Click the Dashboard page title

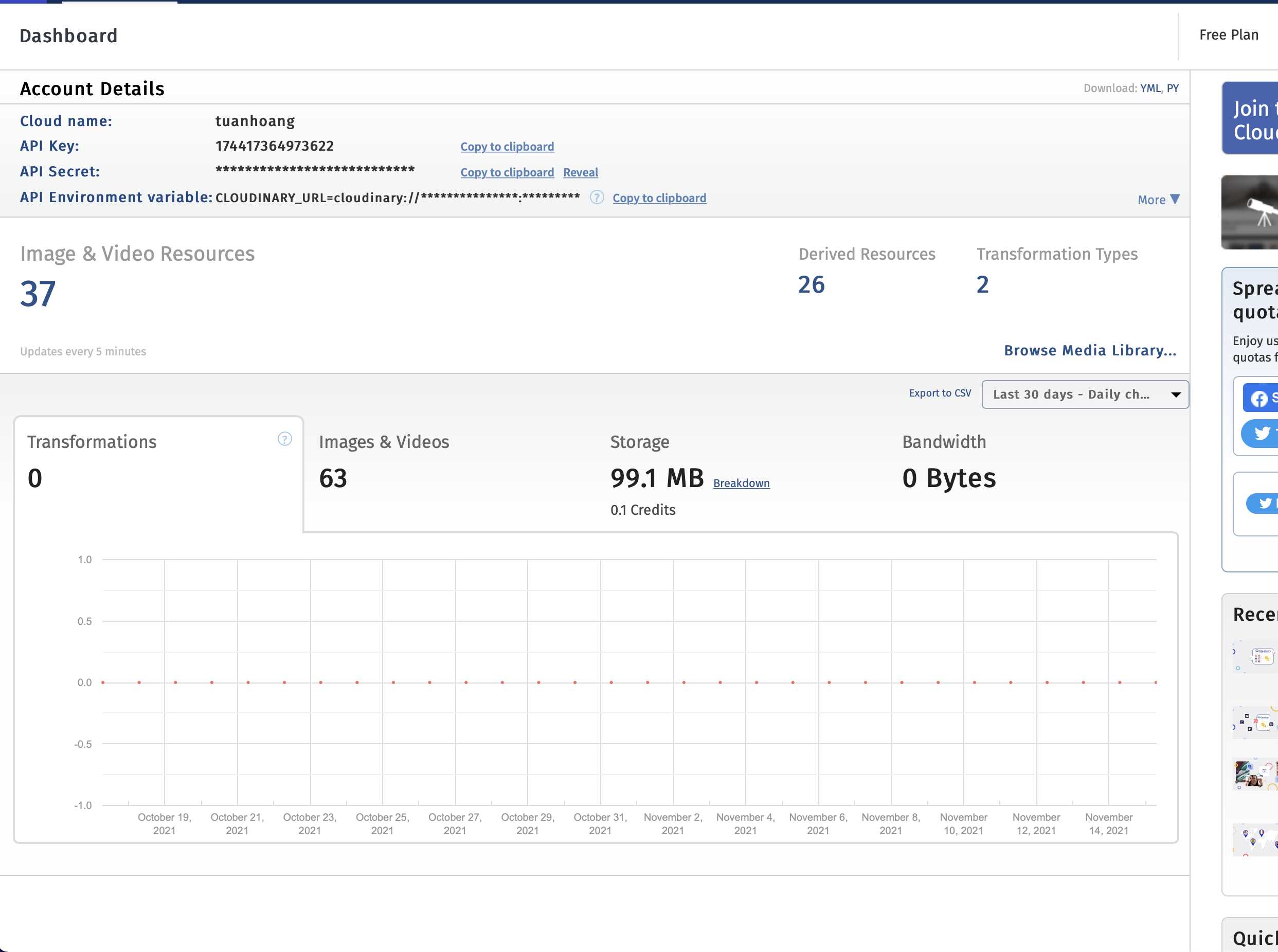coord(68,35)
